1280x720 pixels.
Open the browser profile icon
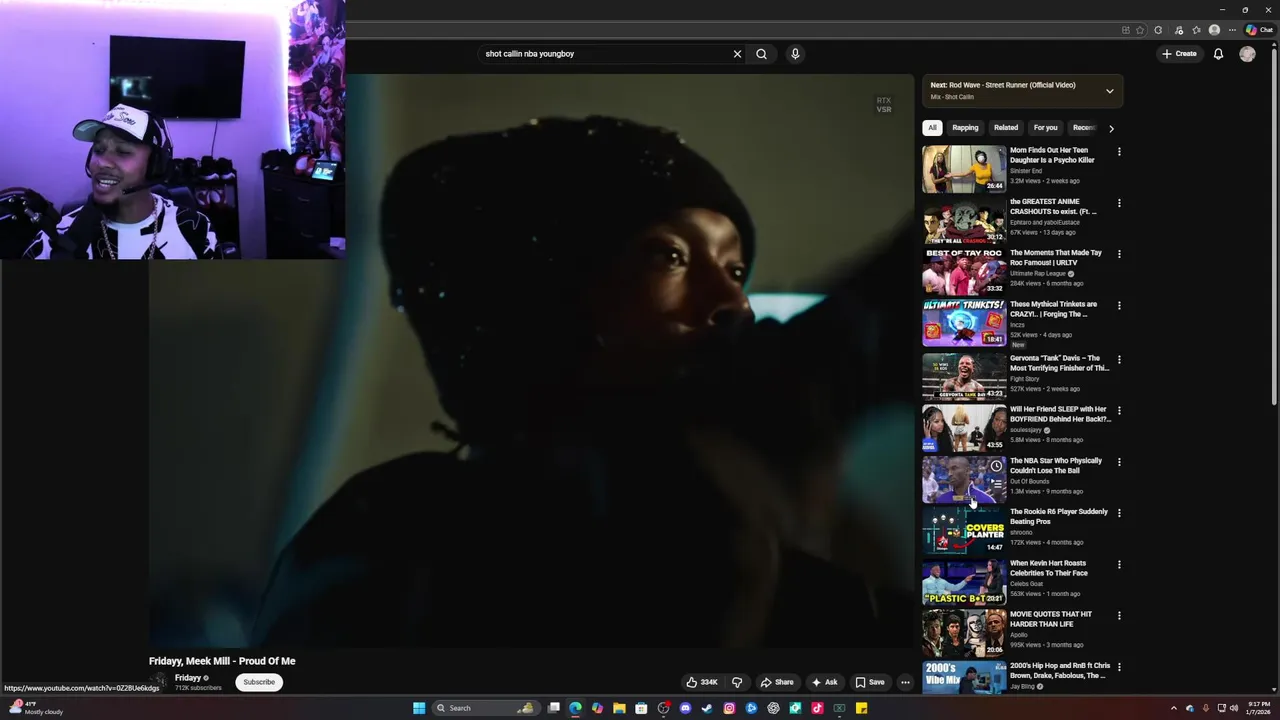pos(1214,30)
